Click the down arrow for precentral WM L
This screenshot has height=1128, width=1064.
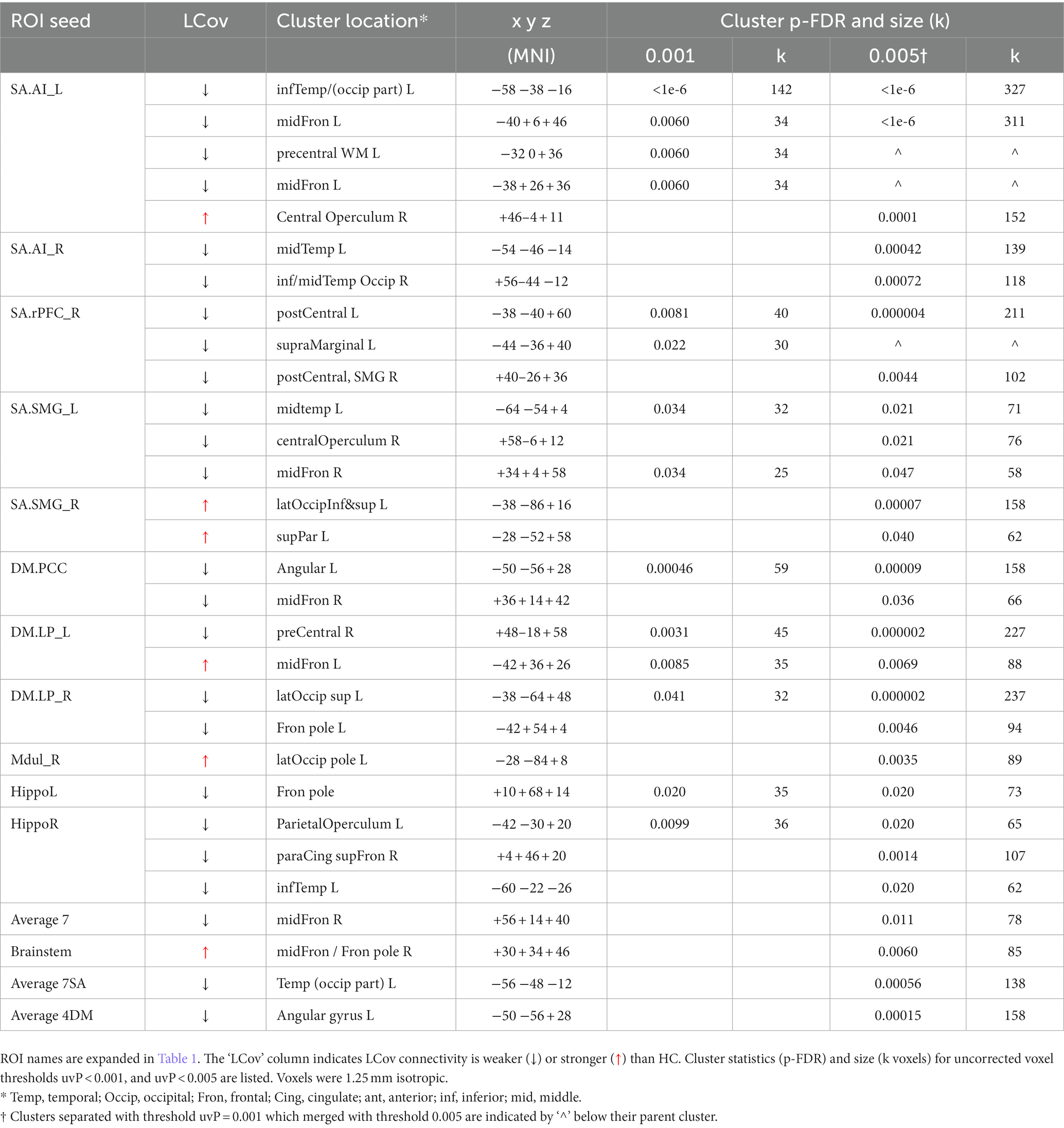[205, 154]
